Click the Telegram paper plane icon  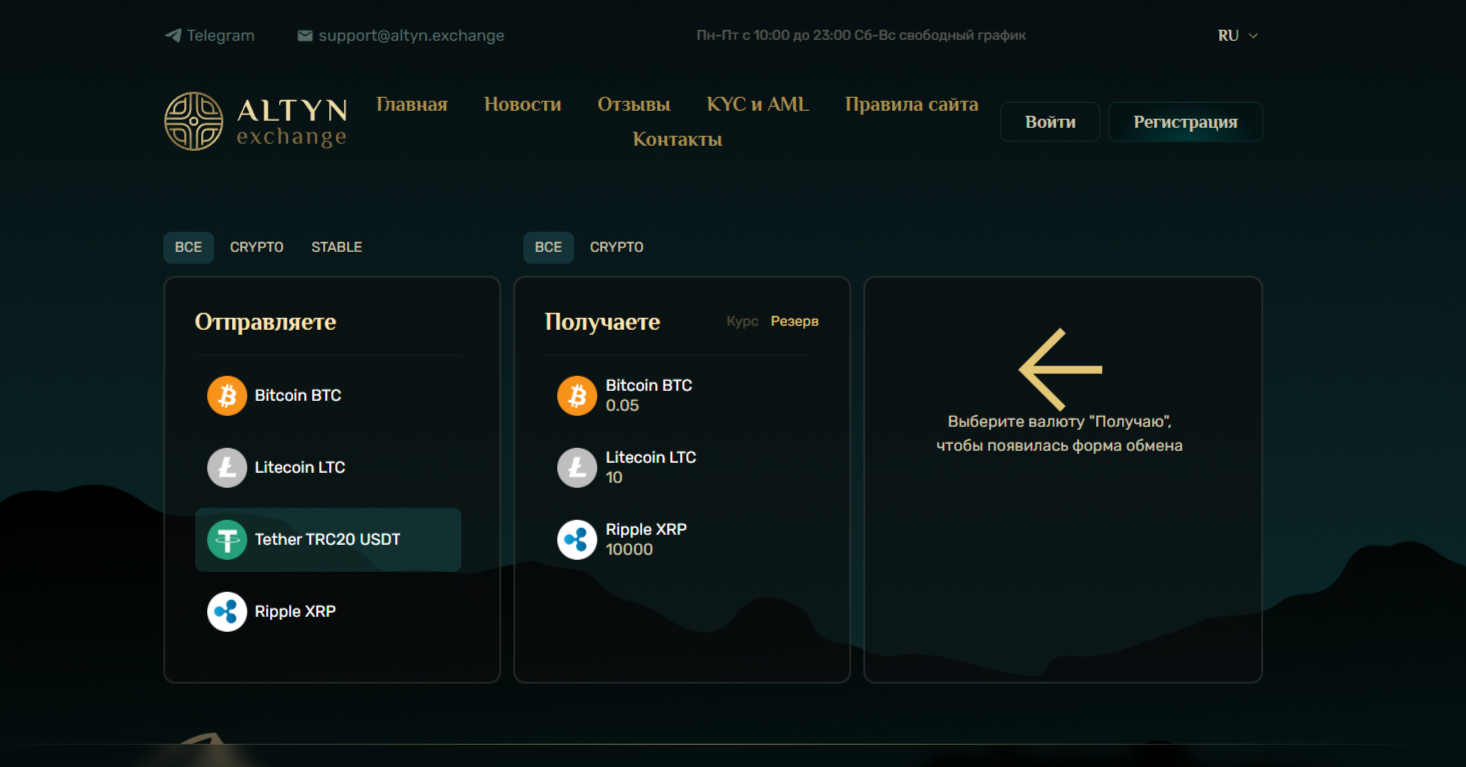pos(173,36)
